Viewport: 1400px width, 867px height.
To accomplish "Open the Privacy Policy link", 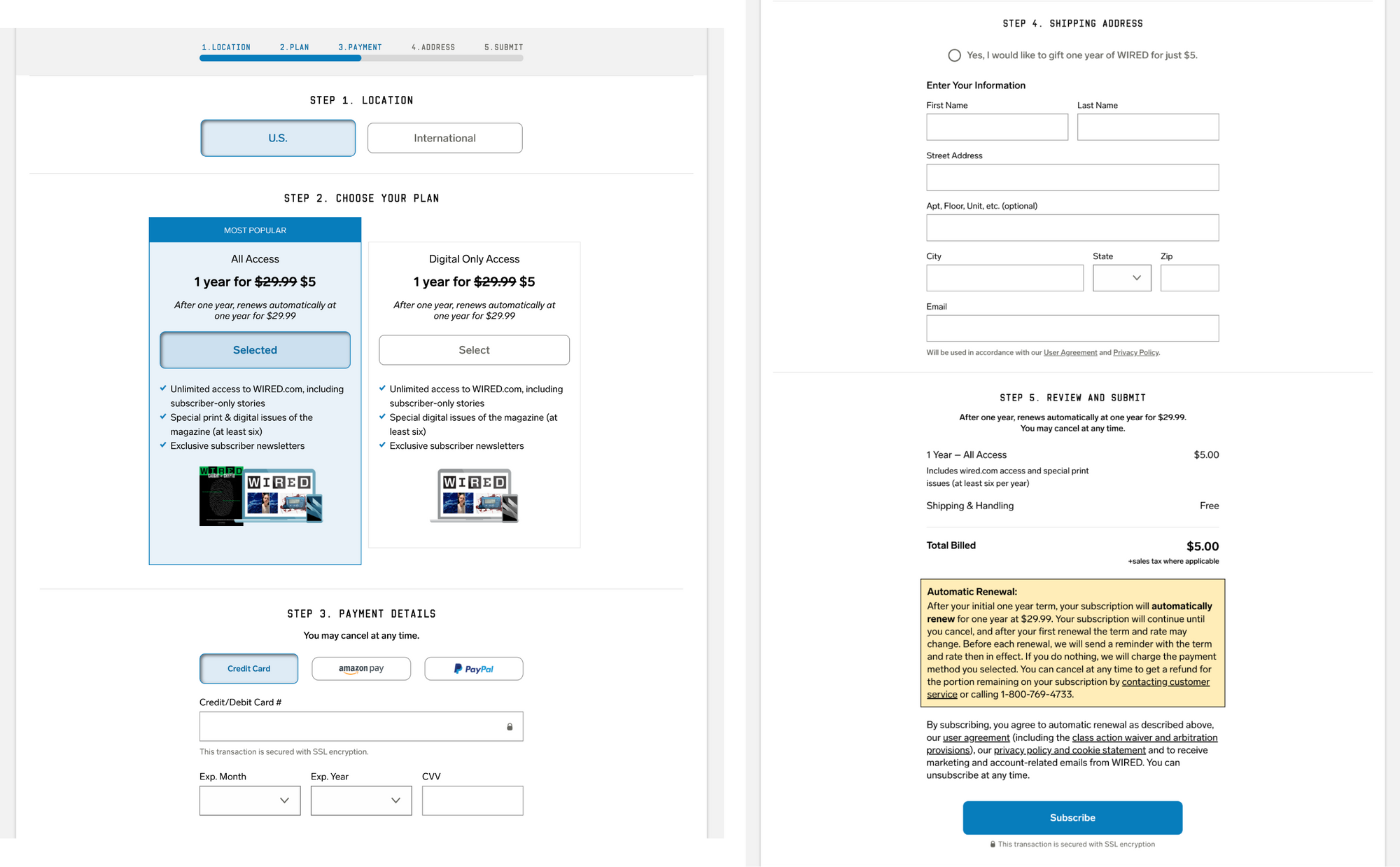I will click(x=1135, y=352).
